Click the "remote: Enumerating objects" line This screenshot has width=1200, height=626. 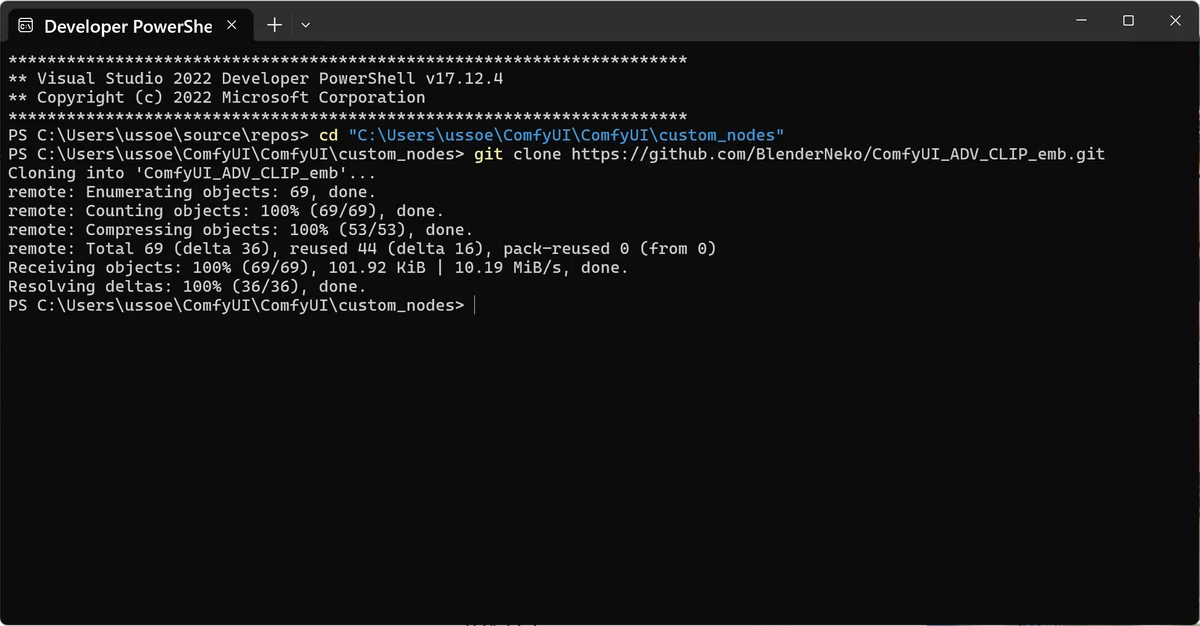(x=192, y=193)
